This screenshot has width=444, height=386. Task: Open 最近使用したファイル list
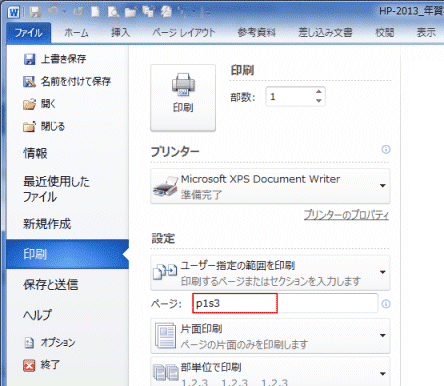(x=56, y=189)
